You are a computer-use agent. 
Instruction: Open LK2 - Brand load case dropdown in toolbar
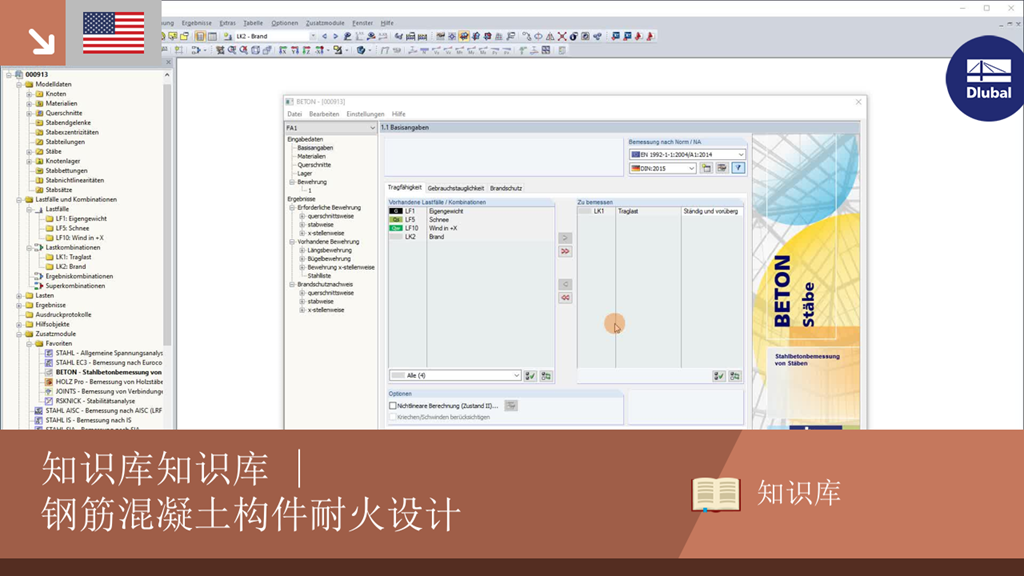(x=313, y=37)
